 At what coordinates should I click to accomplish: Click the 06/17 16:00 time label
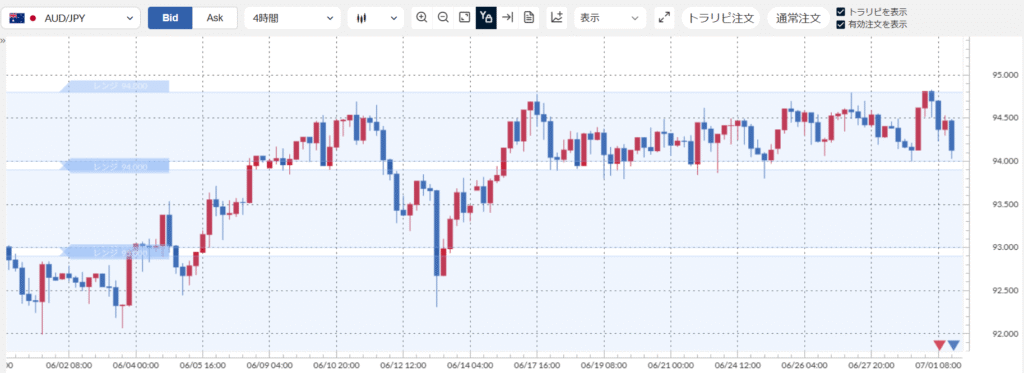click(537, 366)
